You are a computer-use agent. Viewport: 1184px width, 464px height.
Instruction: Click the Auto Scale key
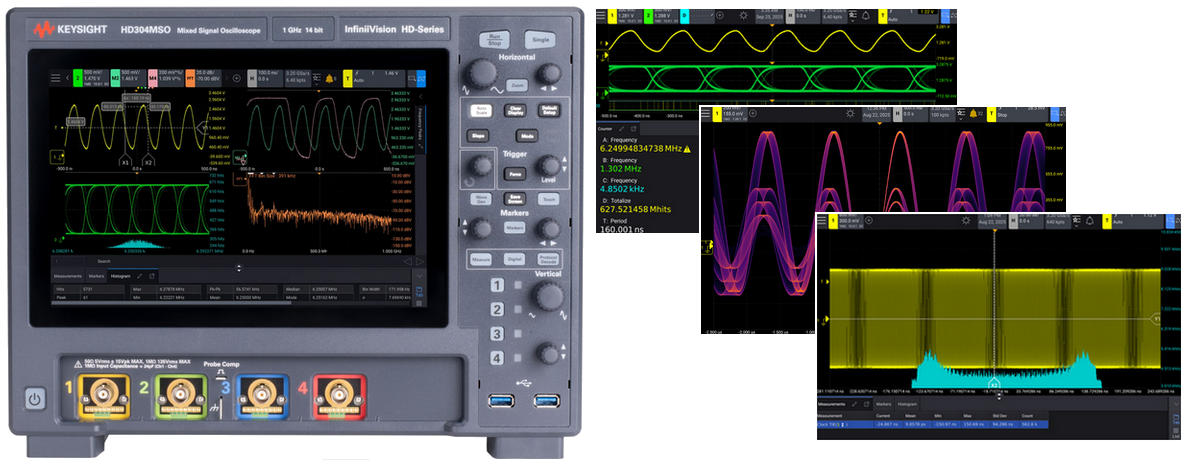click(x=480, y=111)
